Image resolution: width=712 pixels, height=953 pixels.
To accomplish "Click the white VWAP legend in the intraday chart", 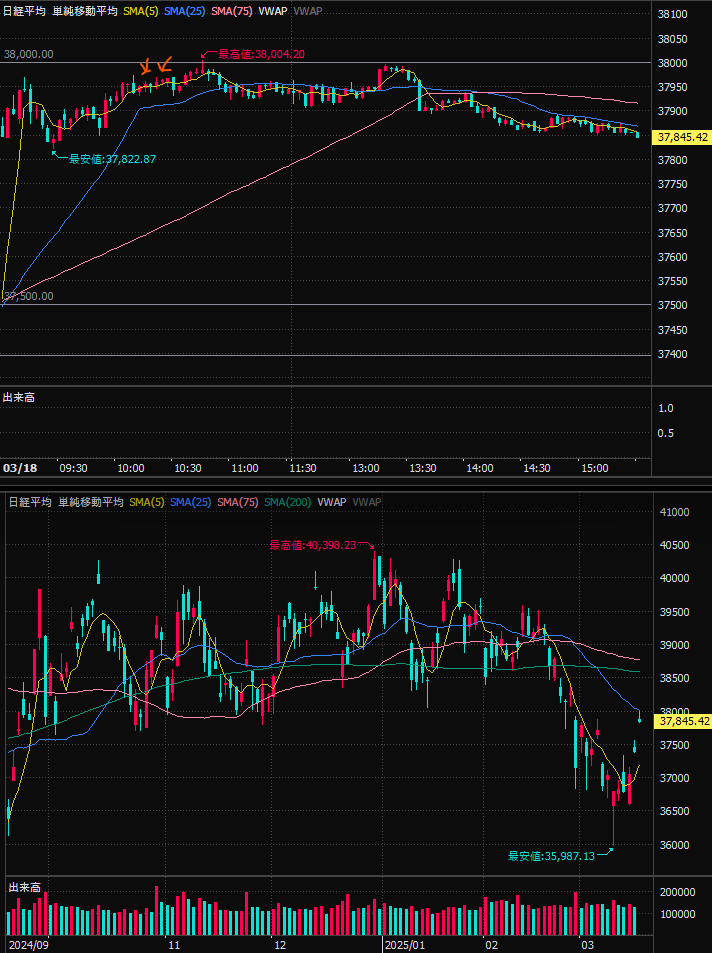I will [272, 11].
